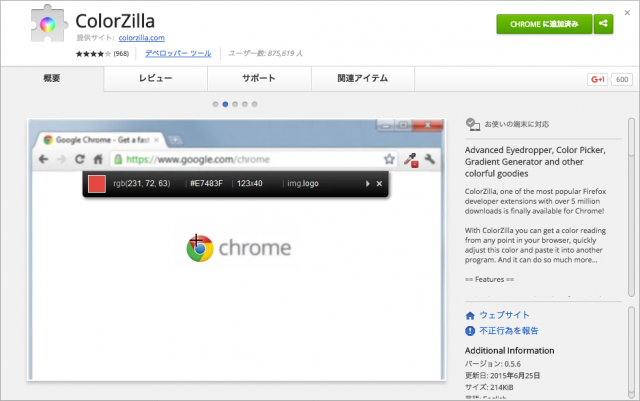640x401 pixels.
Task: Select the first carousel dot indicator
Action: (x=215, y=103)
